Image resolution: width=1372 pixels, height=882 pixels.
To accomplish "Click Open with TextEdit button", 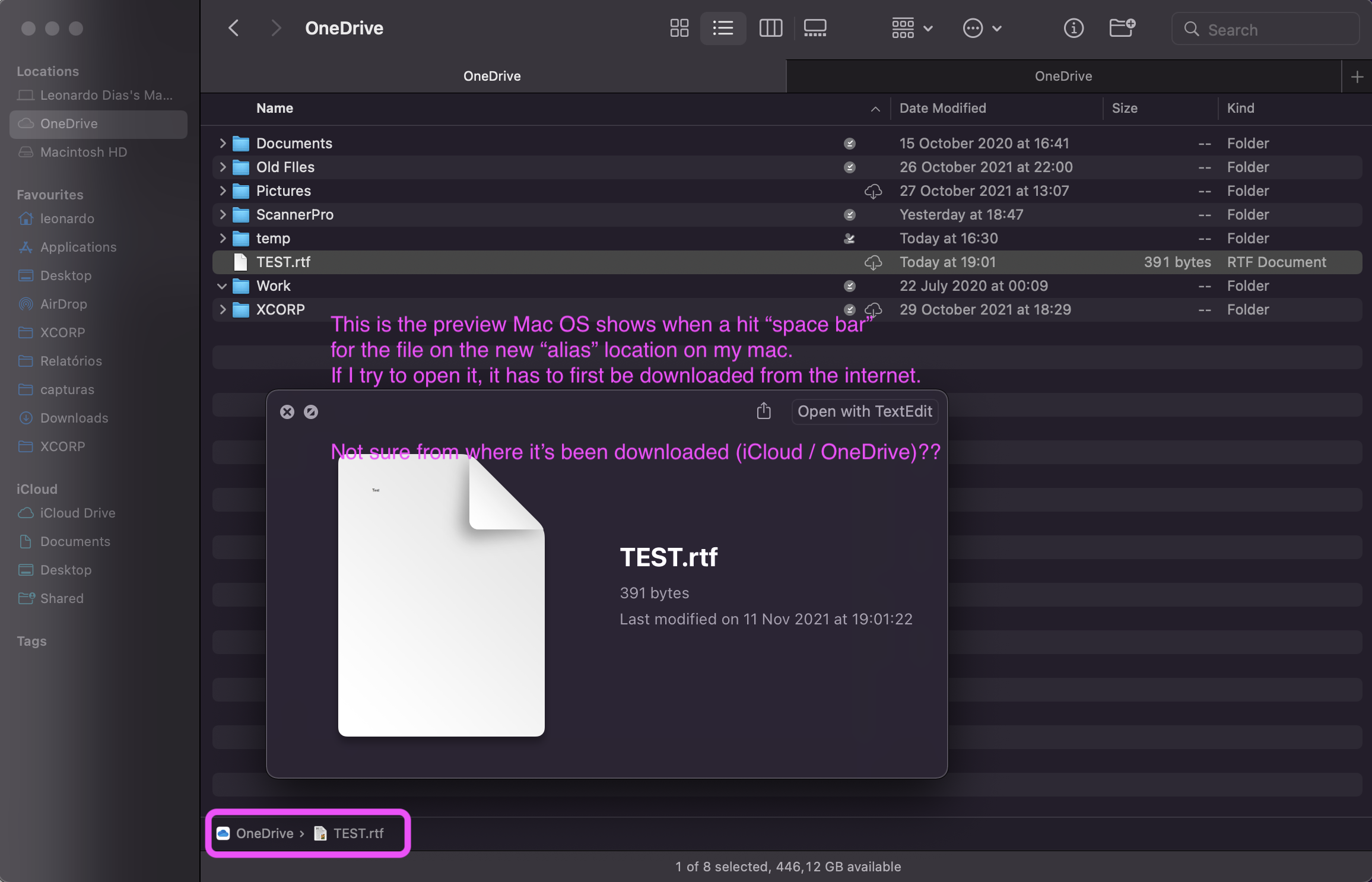I will point(864,411).
